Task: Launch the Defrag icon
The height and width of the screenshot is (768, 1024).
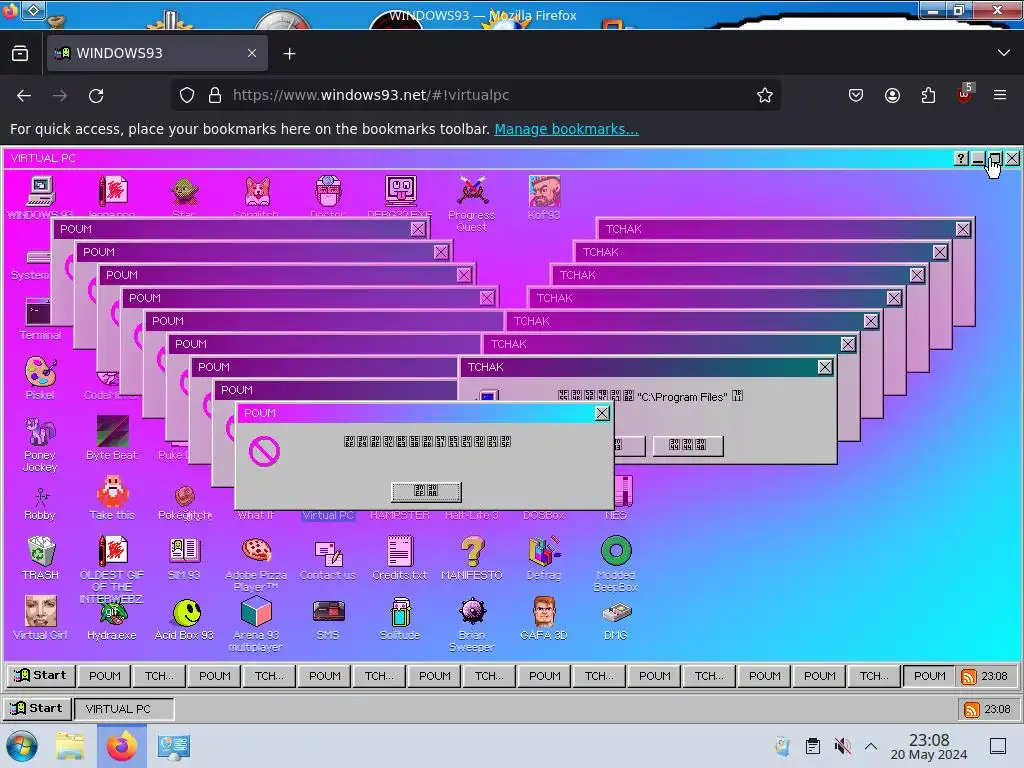Action: (544, 558)
